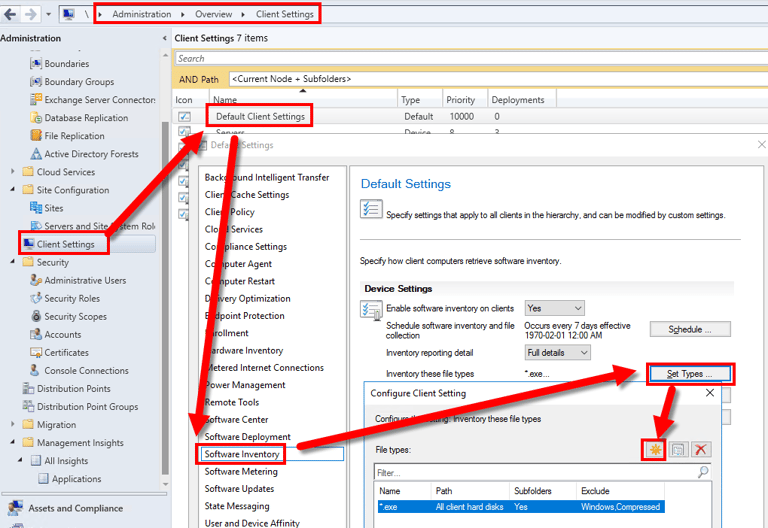
Task: Open the navigation history dropdown arrow
Action: pos(48,14)
